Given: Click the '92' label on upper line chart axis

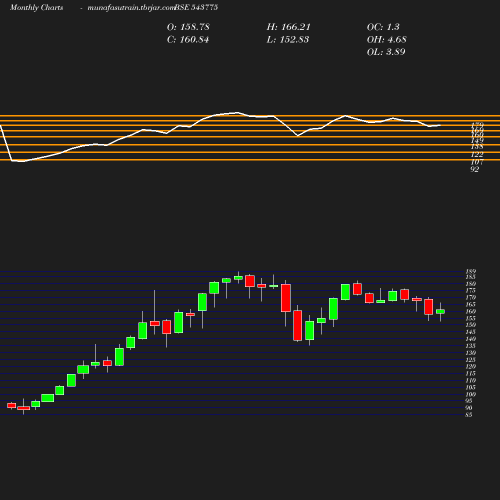Looking at the screenshot, I should point(475,169).
